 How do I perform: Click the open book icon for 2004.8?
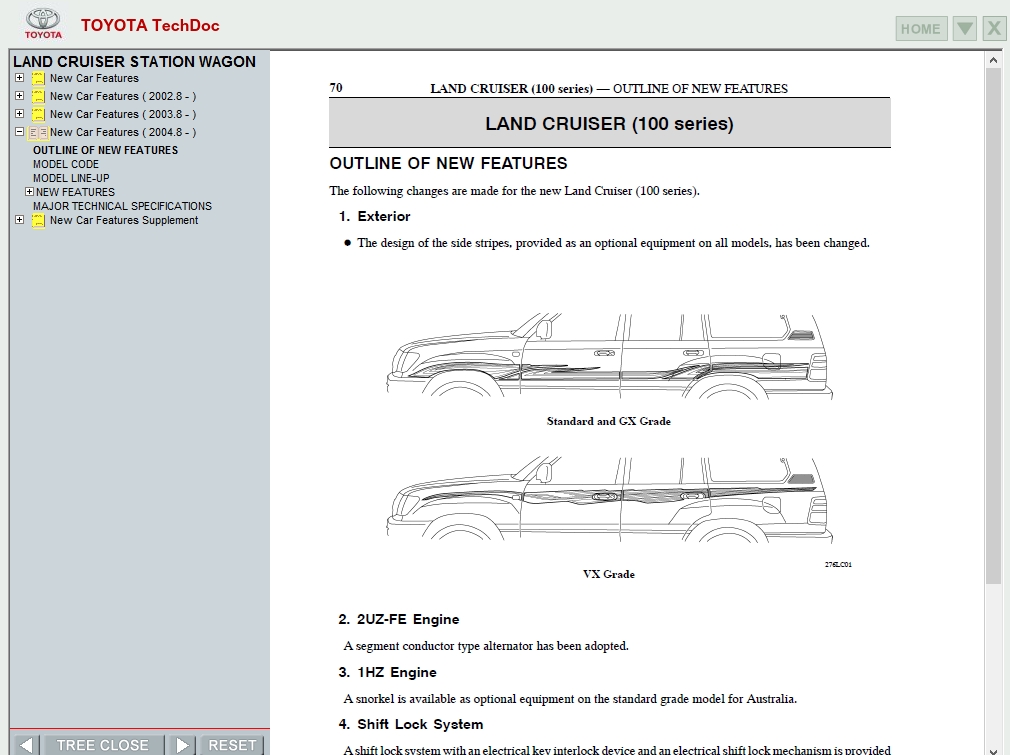coord(38,133)
